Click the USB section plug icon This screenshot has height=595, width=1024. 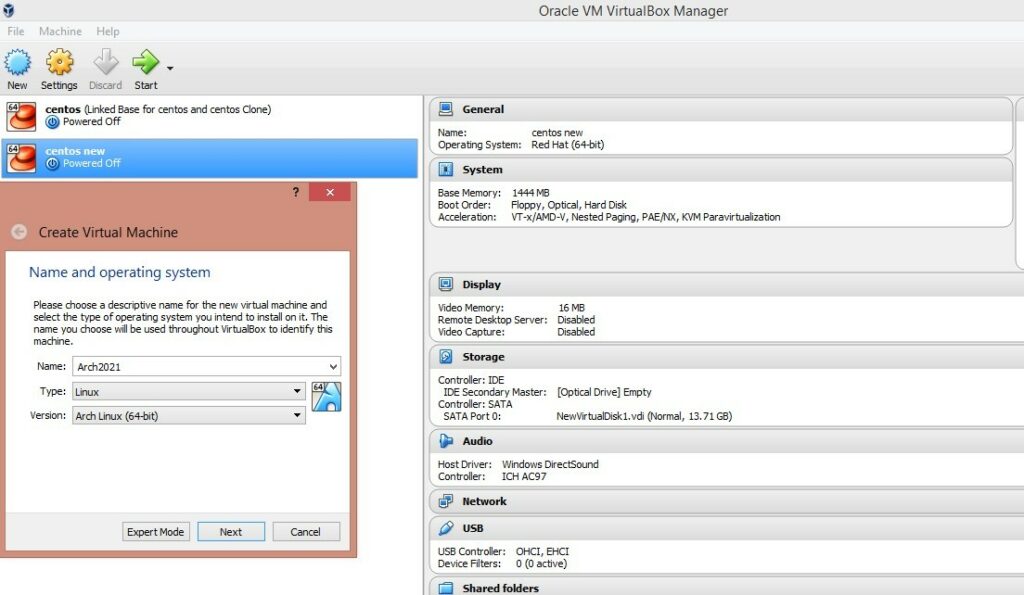click(x=446, y=528)
